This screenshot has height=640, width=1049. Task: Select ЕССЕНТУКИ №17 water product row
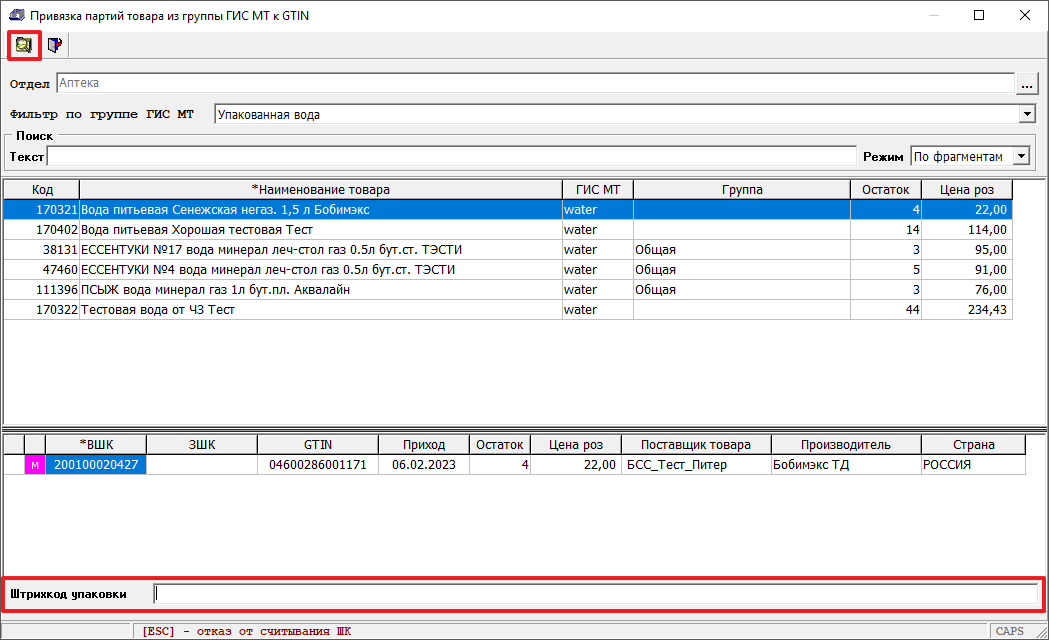pyautogui.click(x=320, y=250)
